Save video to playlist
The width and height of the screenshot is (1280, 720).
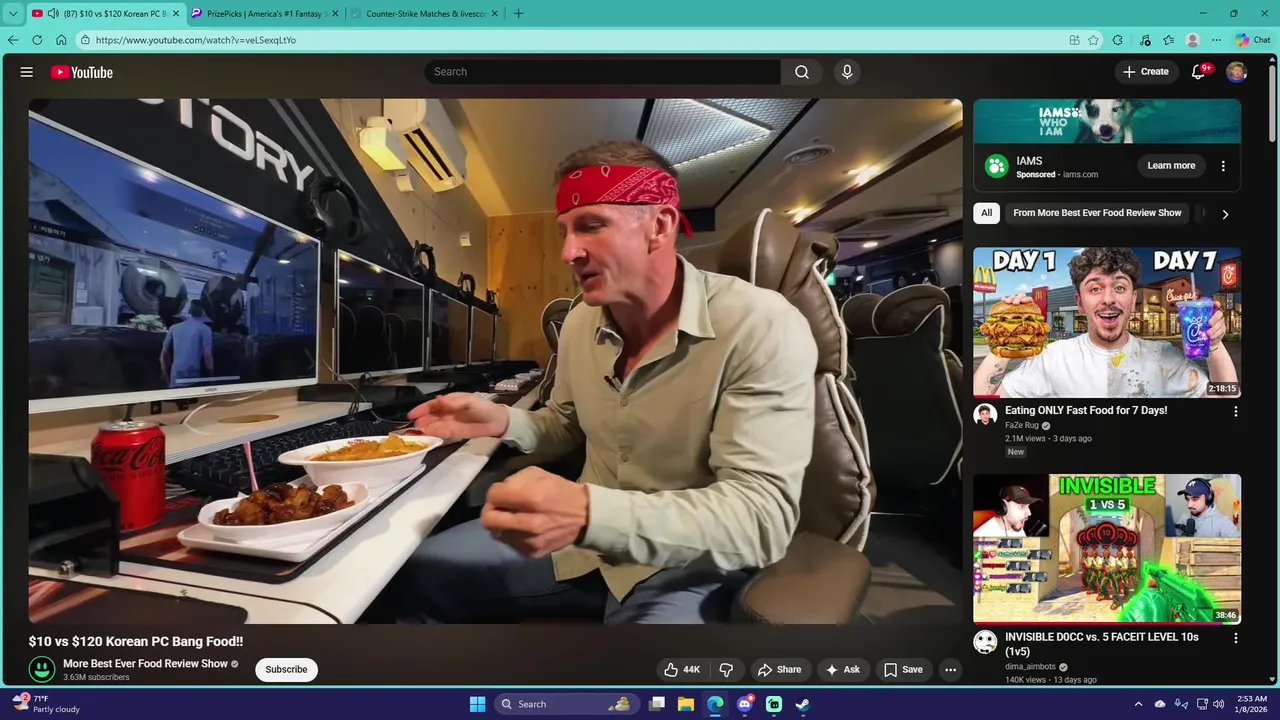tap(903, 670)
